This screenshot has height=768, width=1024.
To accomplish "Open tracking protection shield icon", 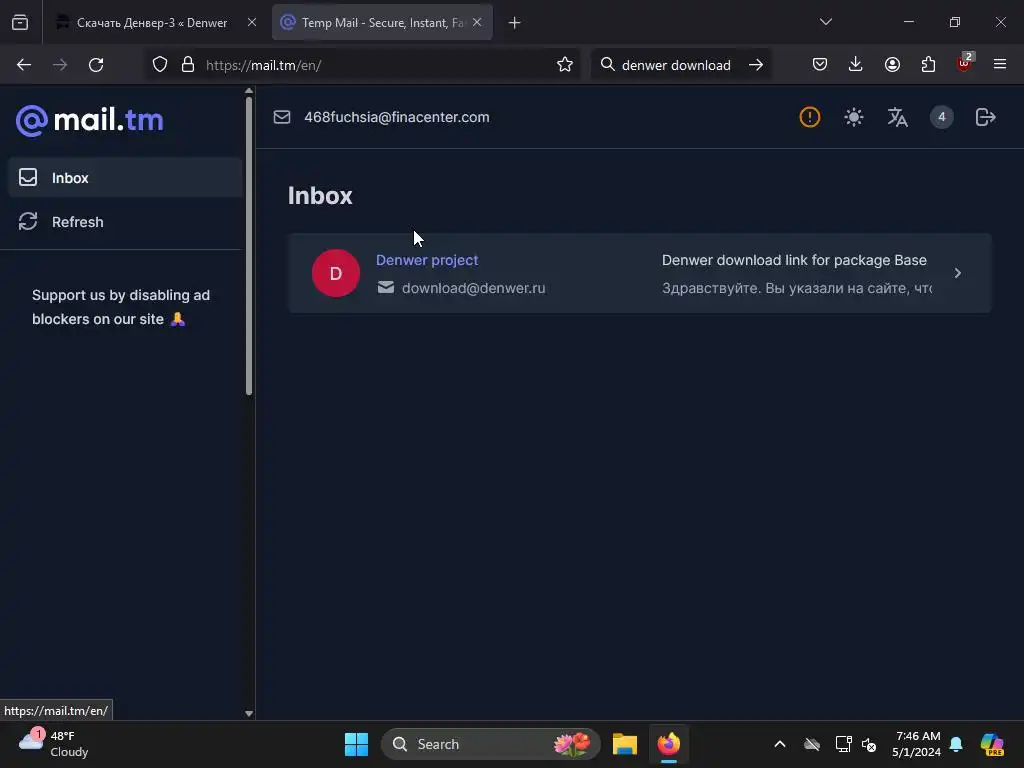I will (x=160, y=65).
